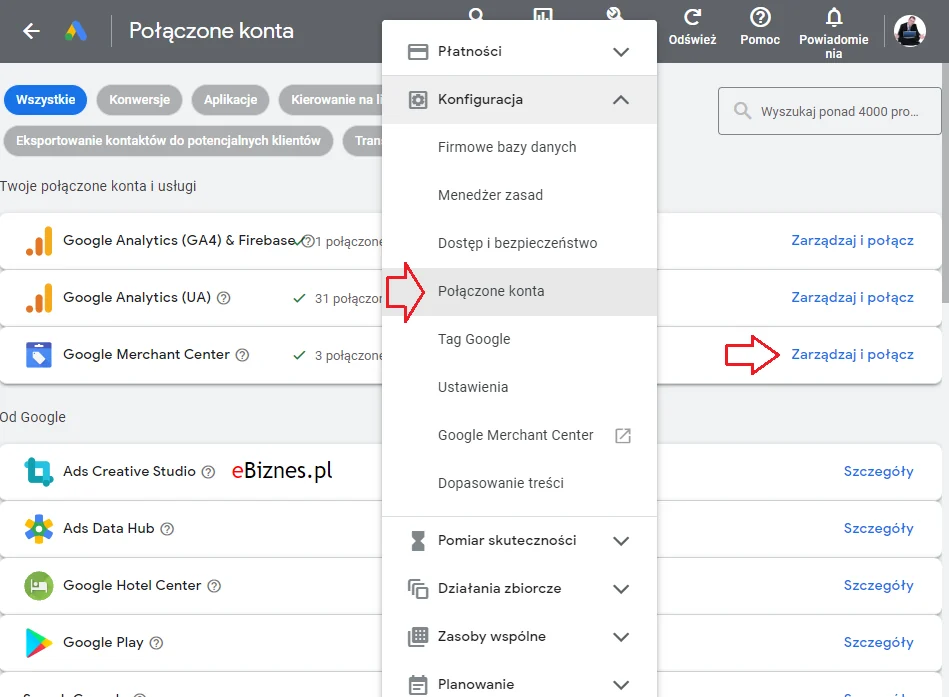Click help icon next to Google Merchant Center

click(242, 355)
